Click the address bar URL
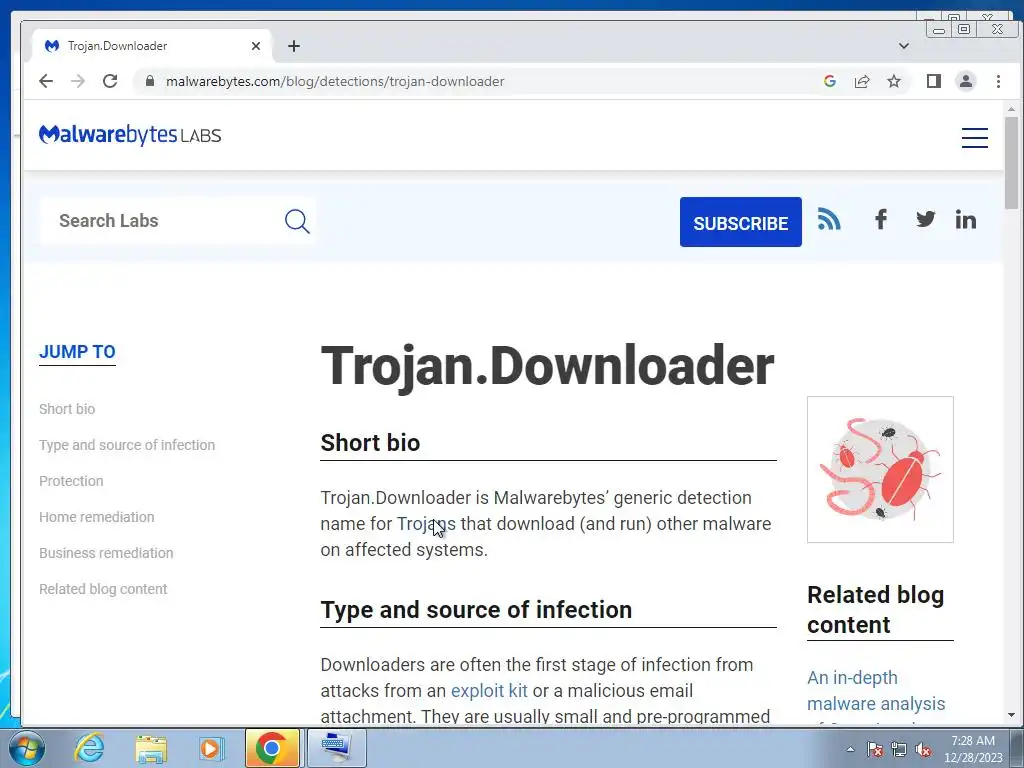 tap(335, 81)
